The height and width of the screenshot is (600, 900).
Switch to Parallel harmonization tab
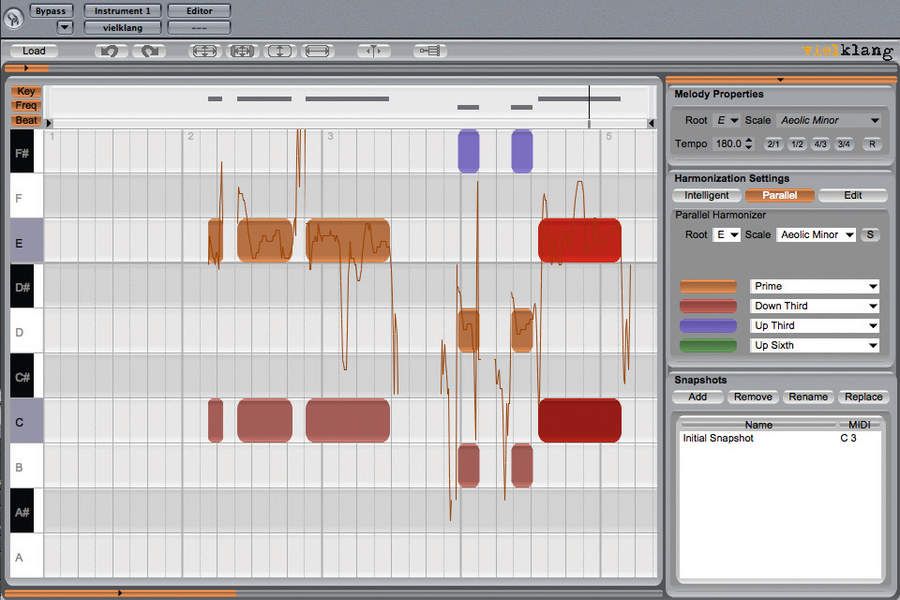[x=779, y=195]
